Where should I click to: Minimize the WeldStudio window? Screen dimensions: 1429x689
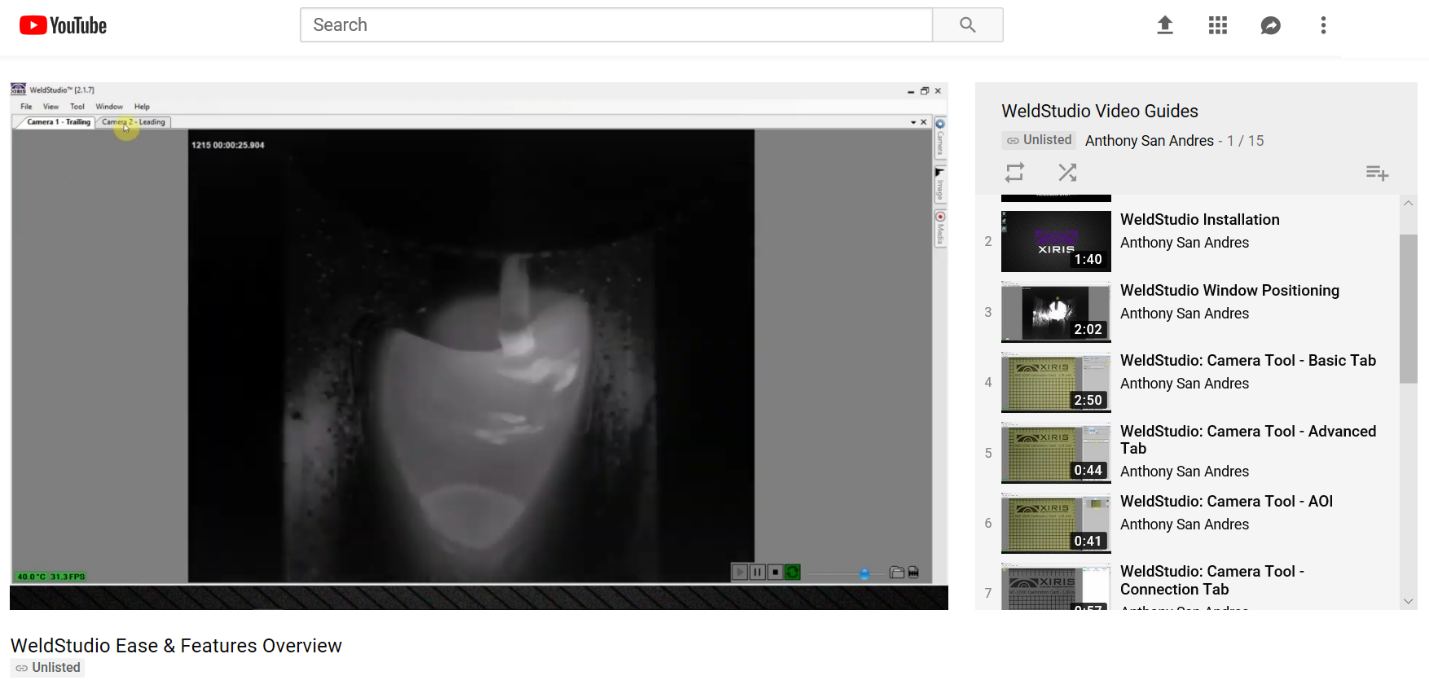point(910,90)
